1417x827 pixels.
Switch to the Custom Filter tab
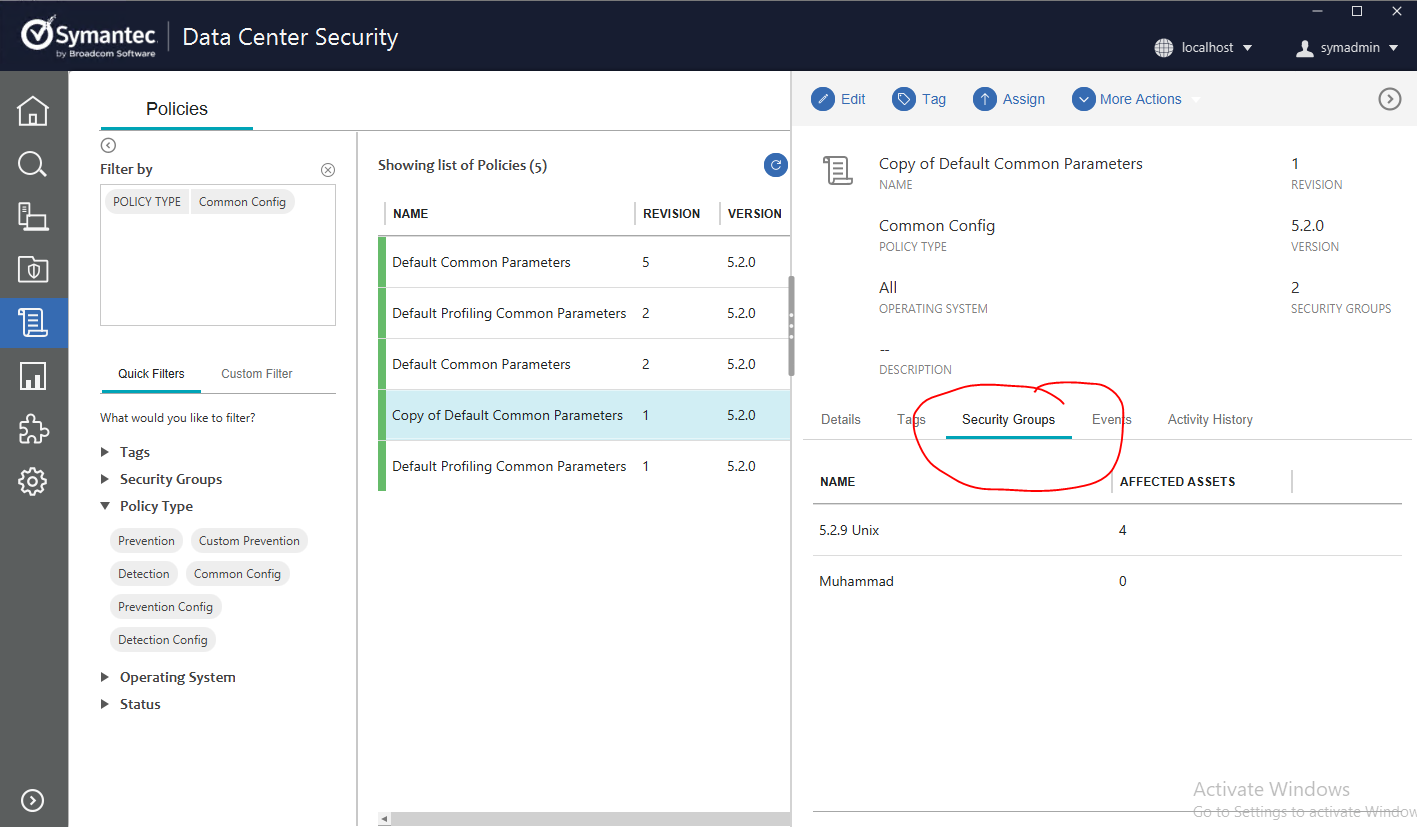(257, 374)
